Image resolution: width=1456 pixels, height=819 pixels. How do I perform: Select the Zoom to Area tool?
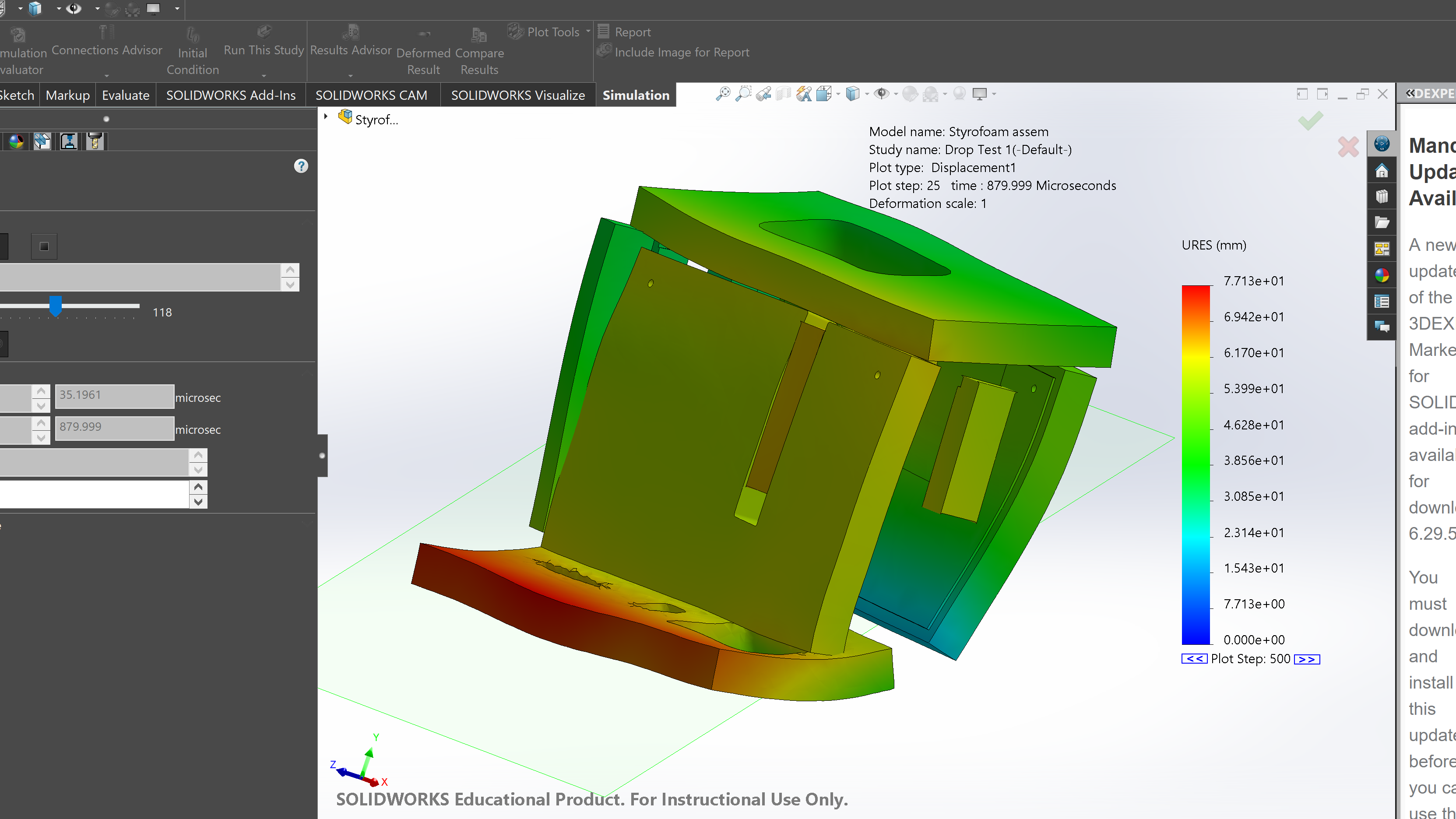coord(743,94)
